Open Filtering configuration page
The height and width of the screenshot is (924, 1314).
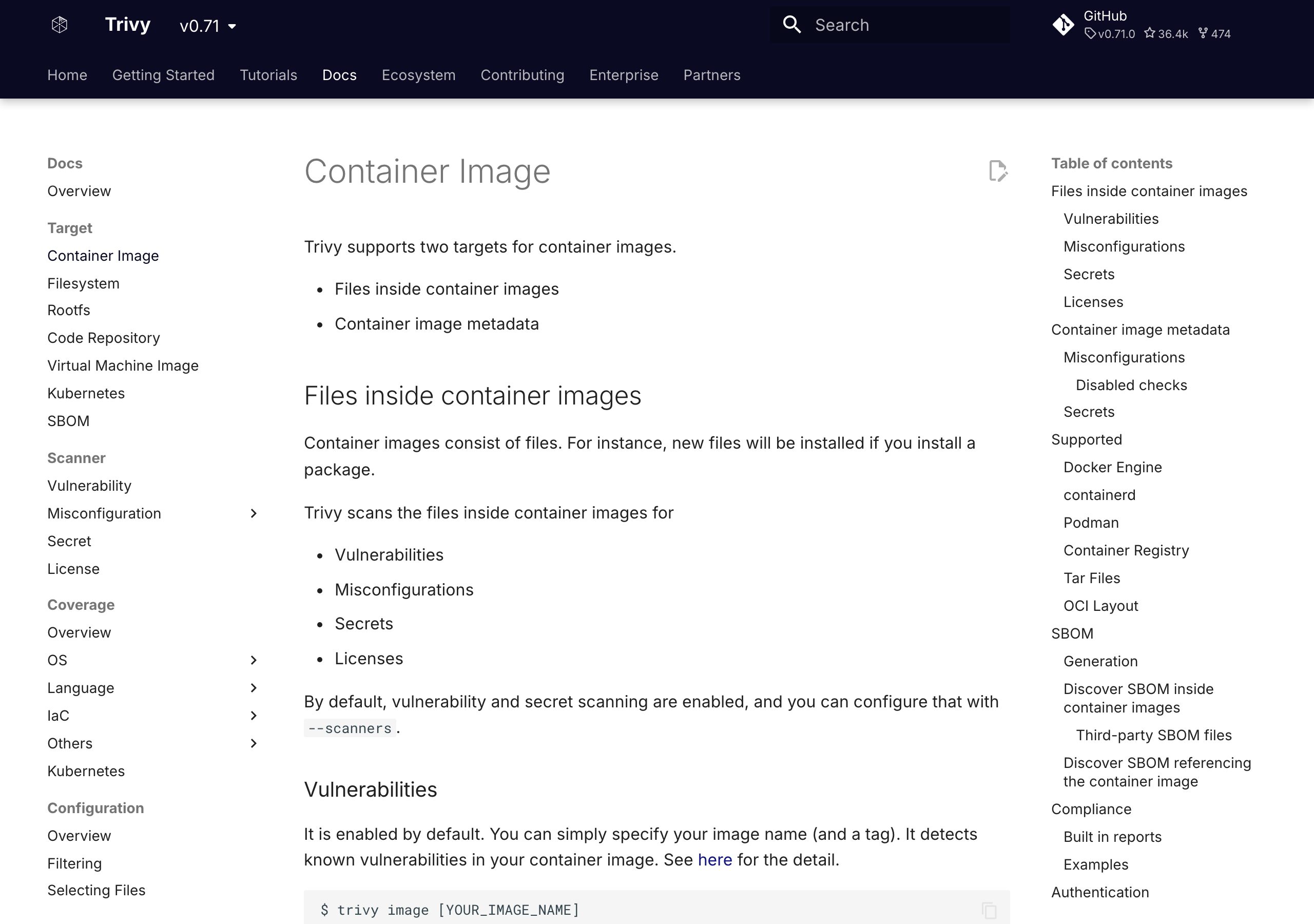74,863
